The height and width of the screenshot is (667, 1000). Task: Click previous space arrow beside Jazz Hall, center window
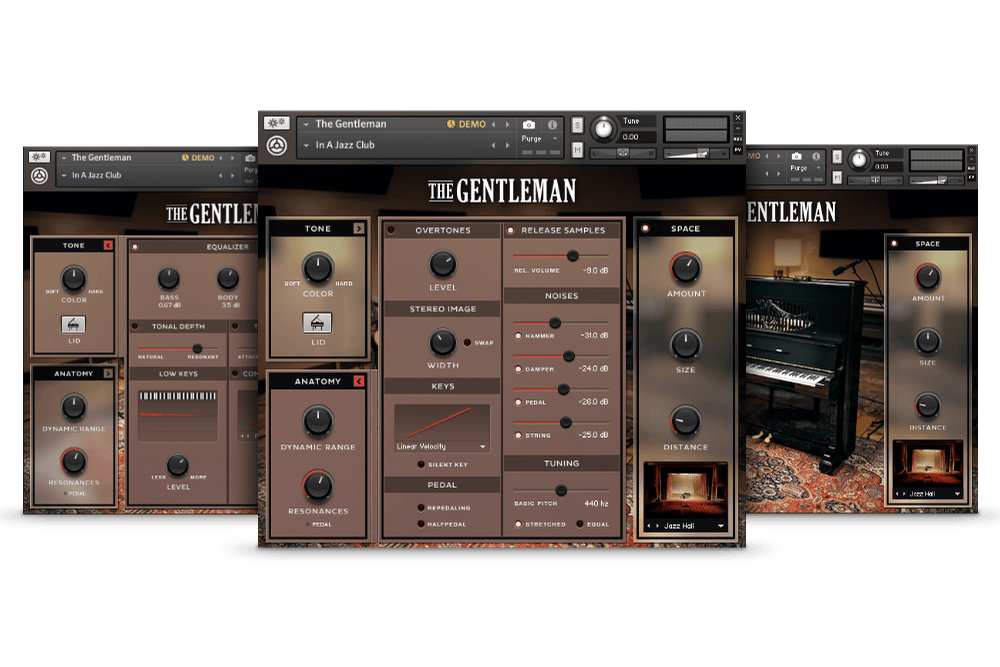(649, 526)
